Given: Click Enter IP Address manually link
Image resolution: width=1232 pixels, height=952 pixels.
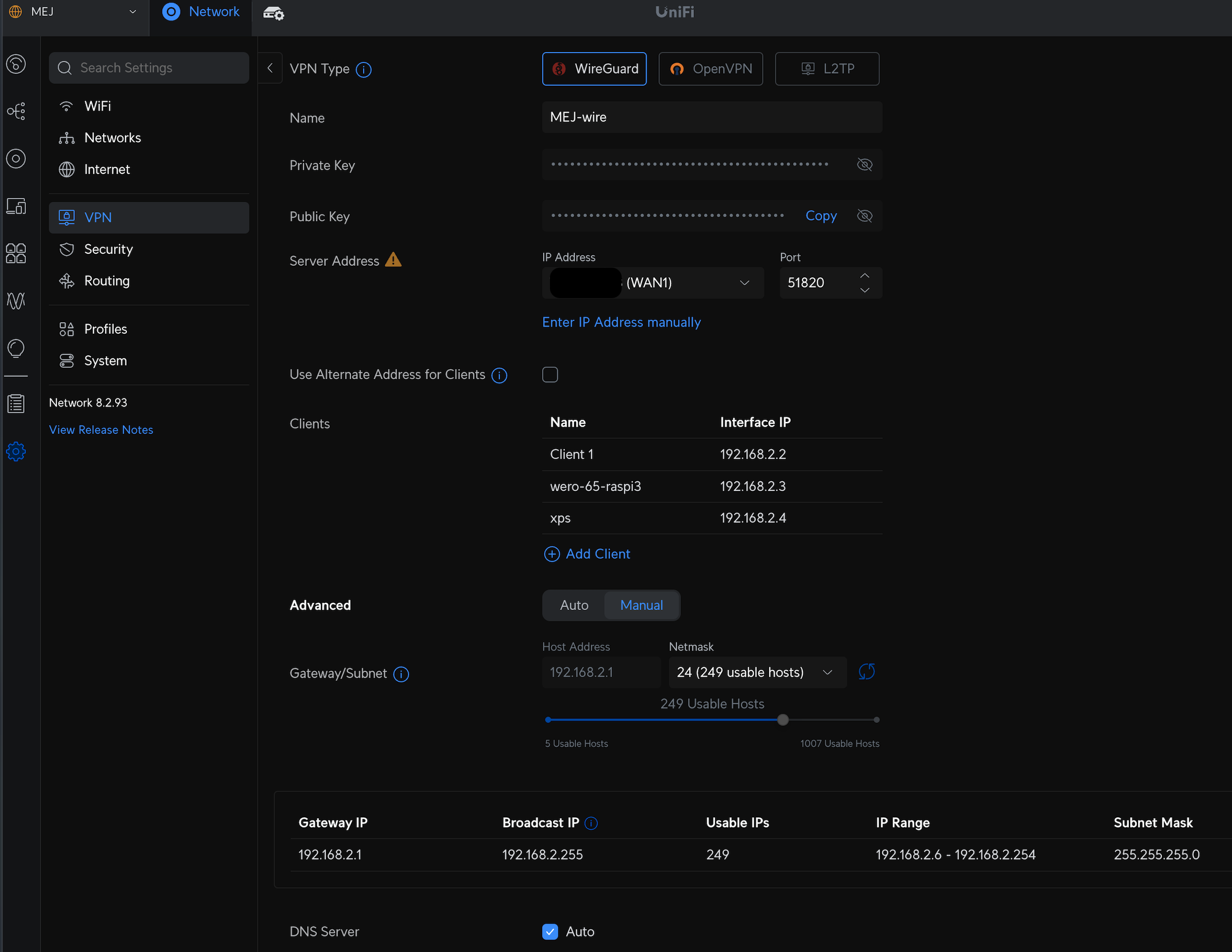Looking at the screenshot, I should [621, 322].
